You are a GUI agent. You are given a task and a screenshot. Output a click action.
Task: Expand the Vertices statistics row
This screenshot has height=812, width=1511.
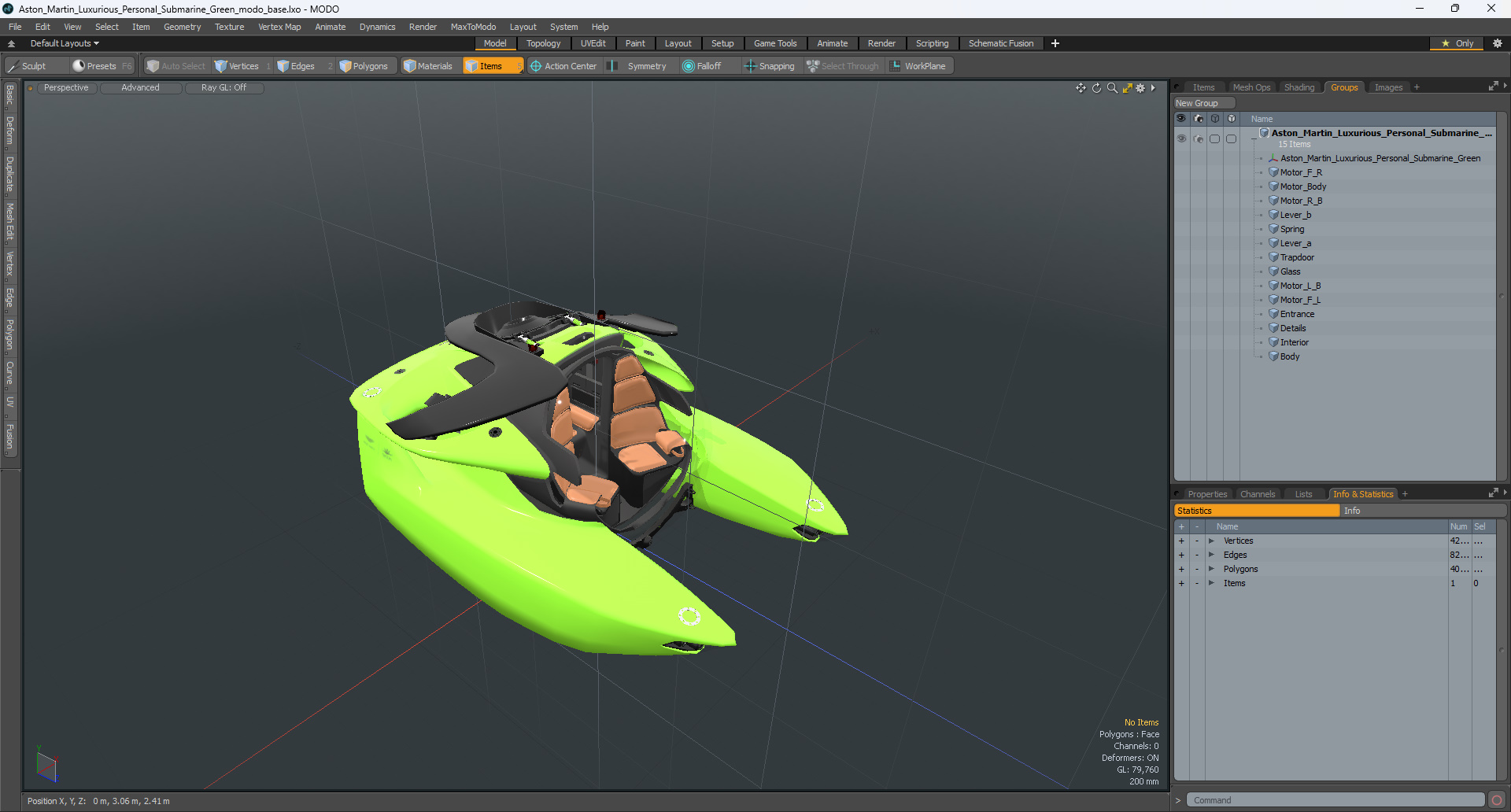pyautogui.click(x=1211, y=541)
